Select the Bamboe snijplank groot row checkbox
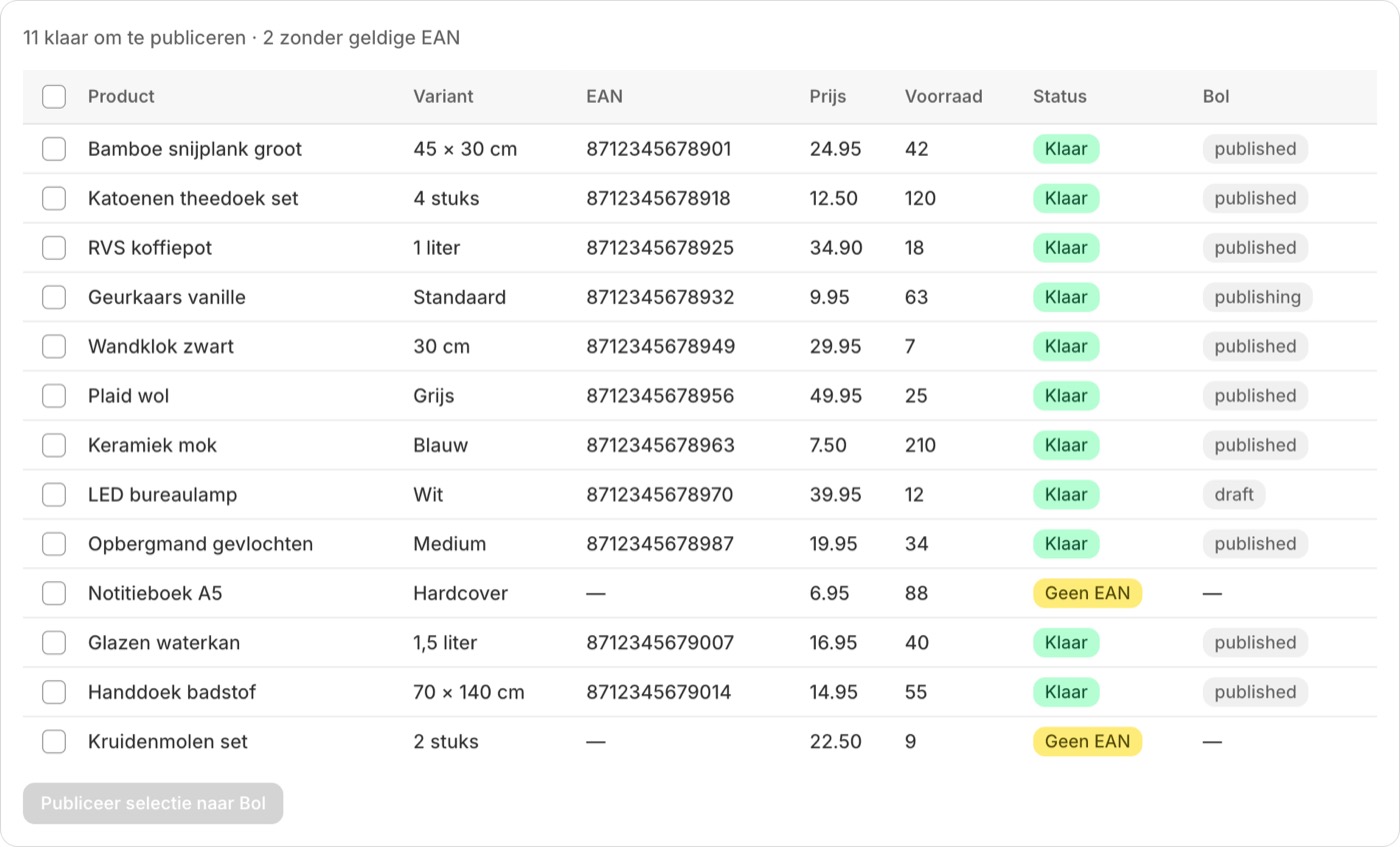 [54, 149]
